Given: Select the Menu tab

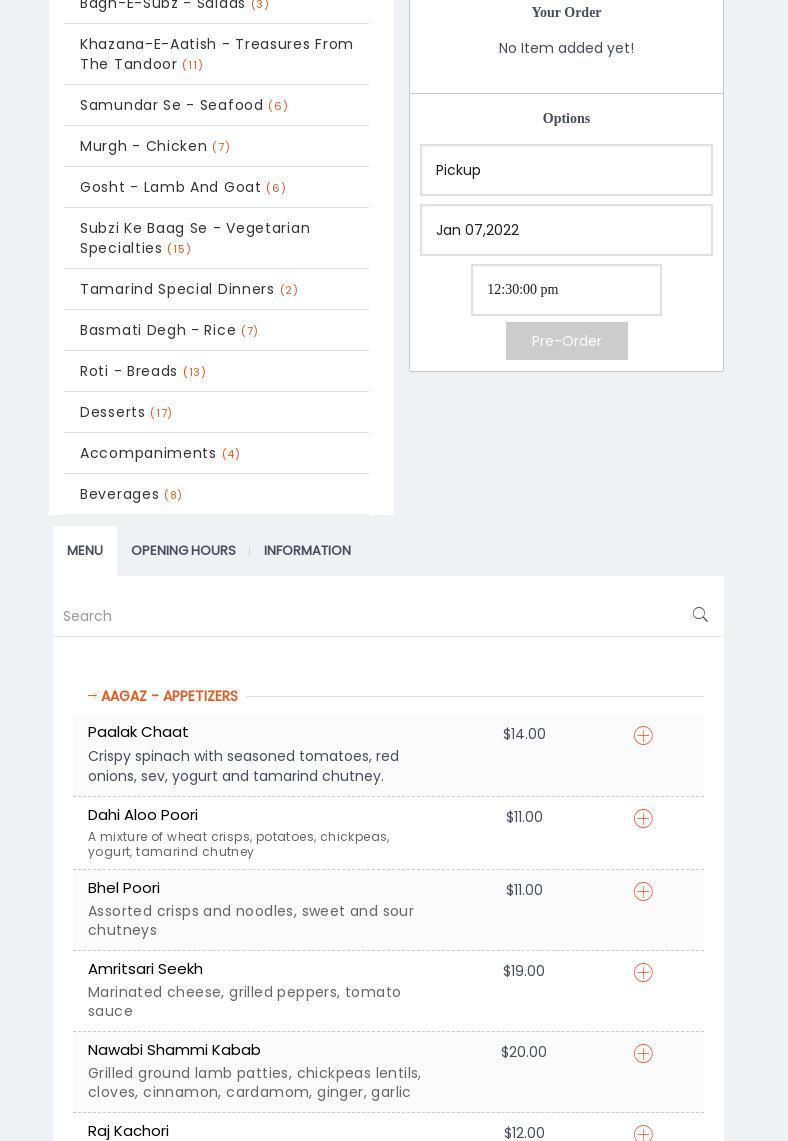Looking at the screenshot, I should pyautogui.click(x=85, y=550).
